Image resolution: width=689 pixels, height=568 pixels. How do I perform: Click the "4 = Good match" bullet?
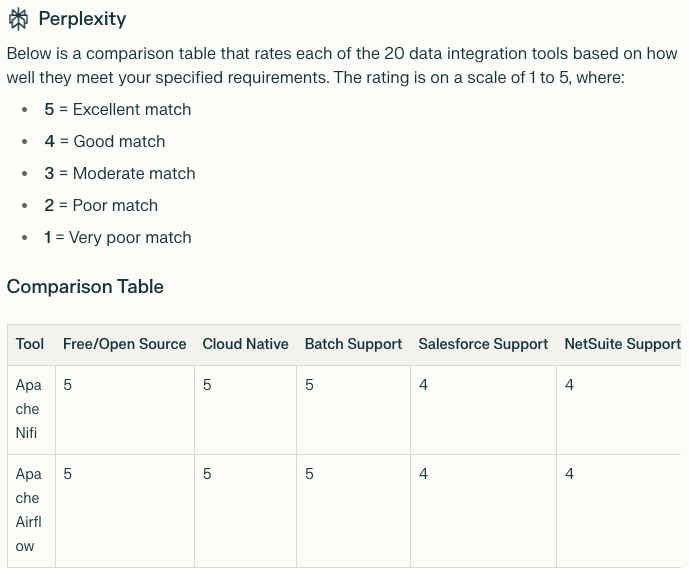(104, 141)
